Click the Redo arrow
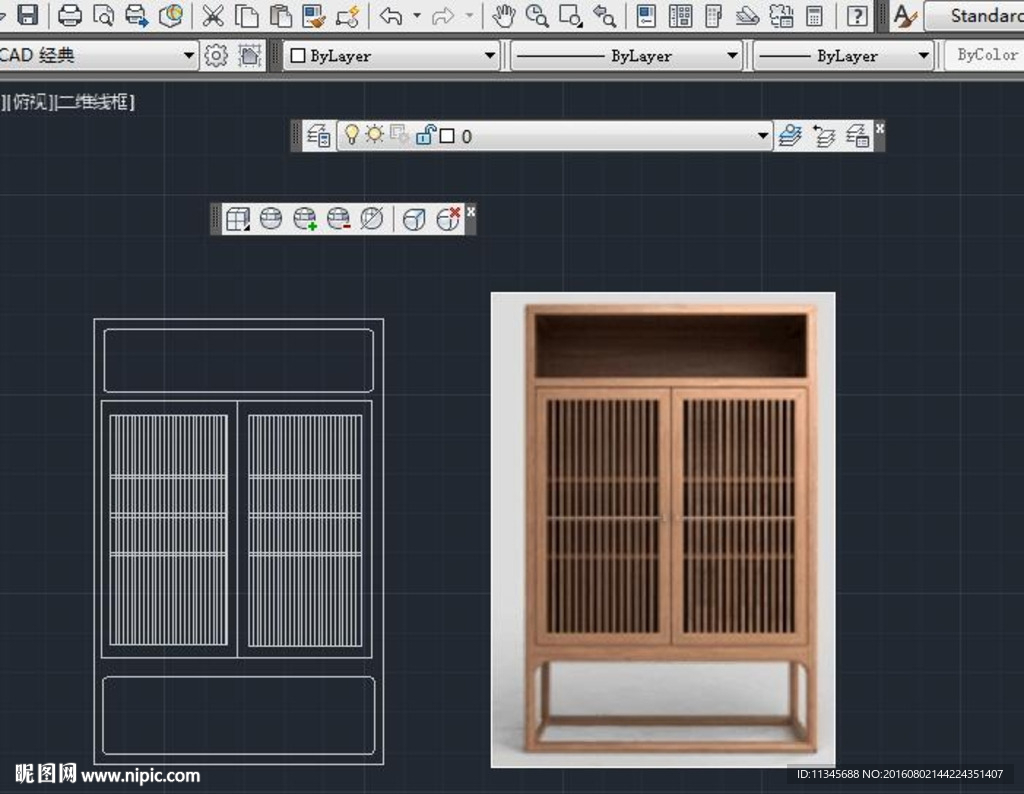 coord(443,14)
